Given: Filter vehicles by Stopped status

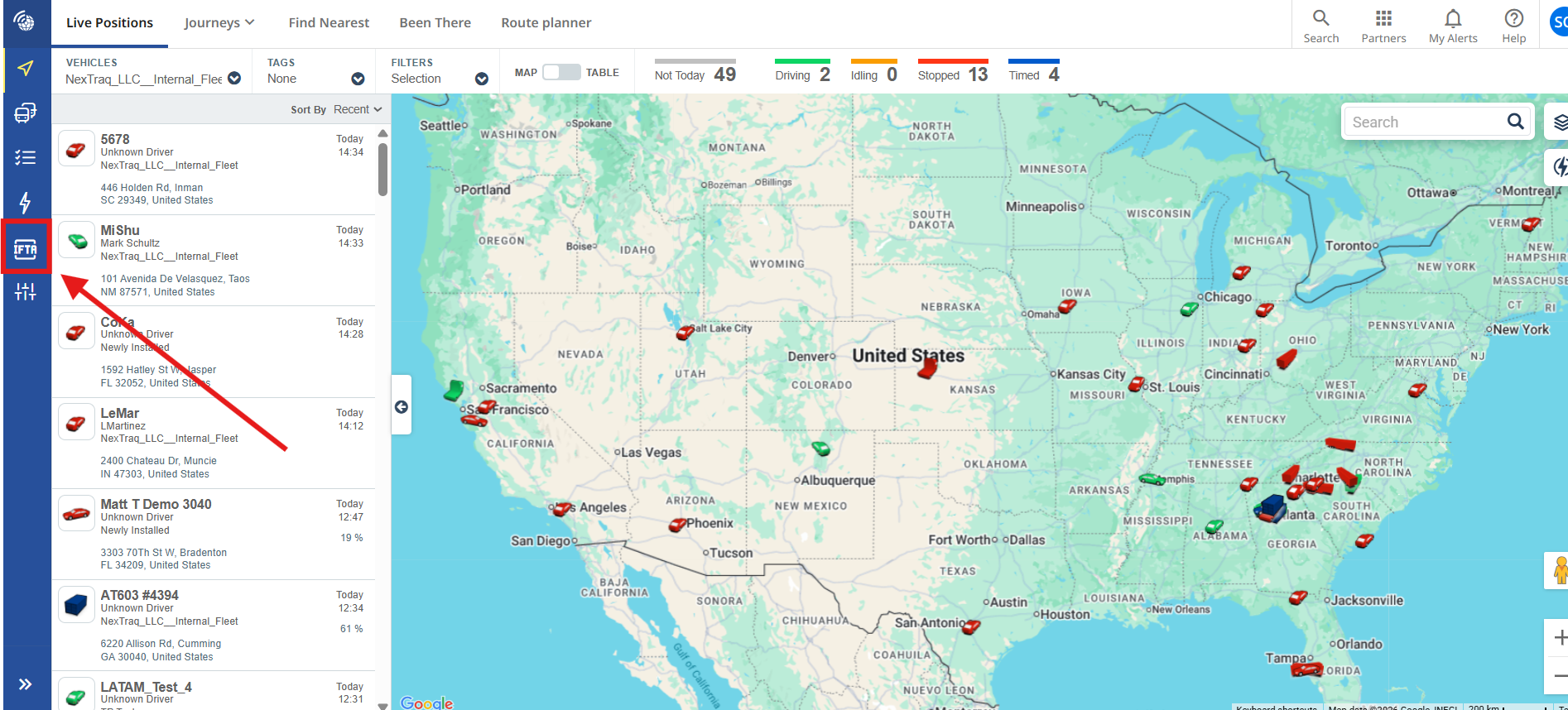Looking at the screenshot, I should click(x=953, y=72).
